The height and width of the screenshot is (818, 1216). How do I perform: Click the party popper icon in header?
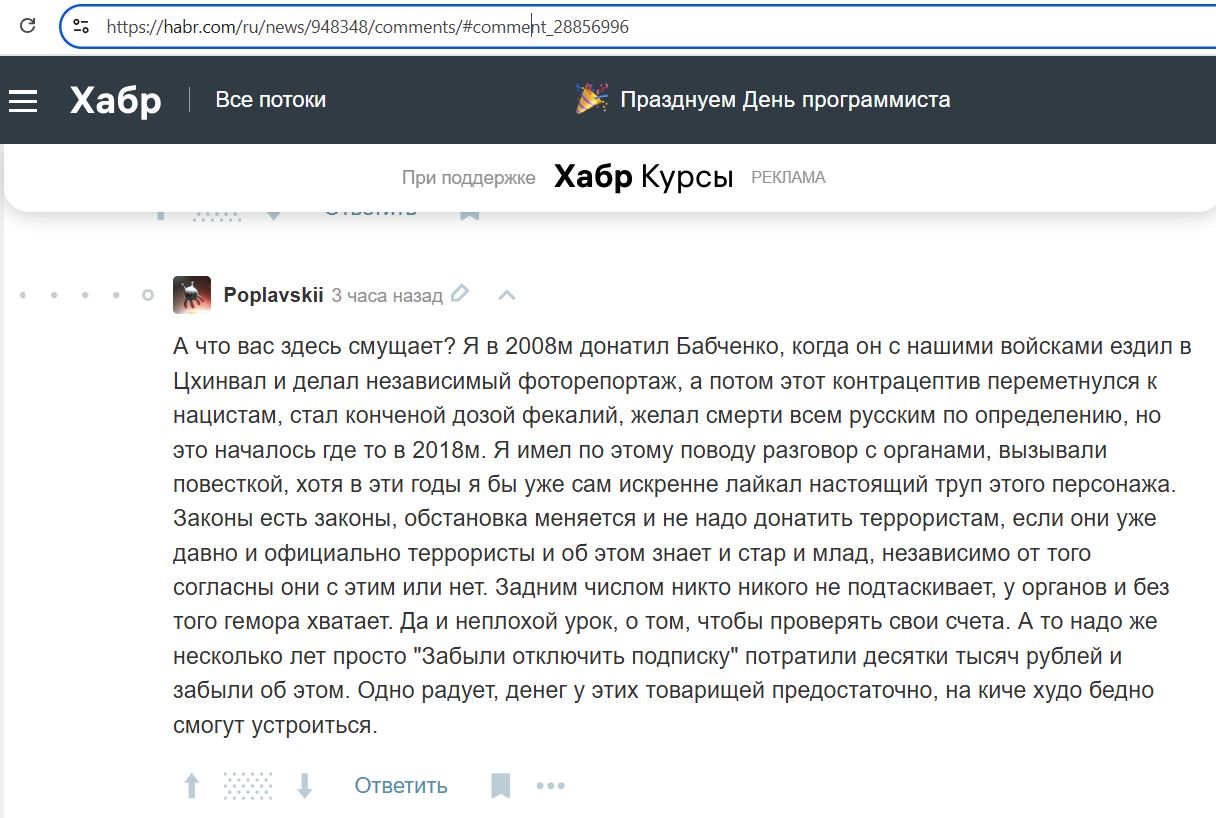tap(591, 99)
